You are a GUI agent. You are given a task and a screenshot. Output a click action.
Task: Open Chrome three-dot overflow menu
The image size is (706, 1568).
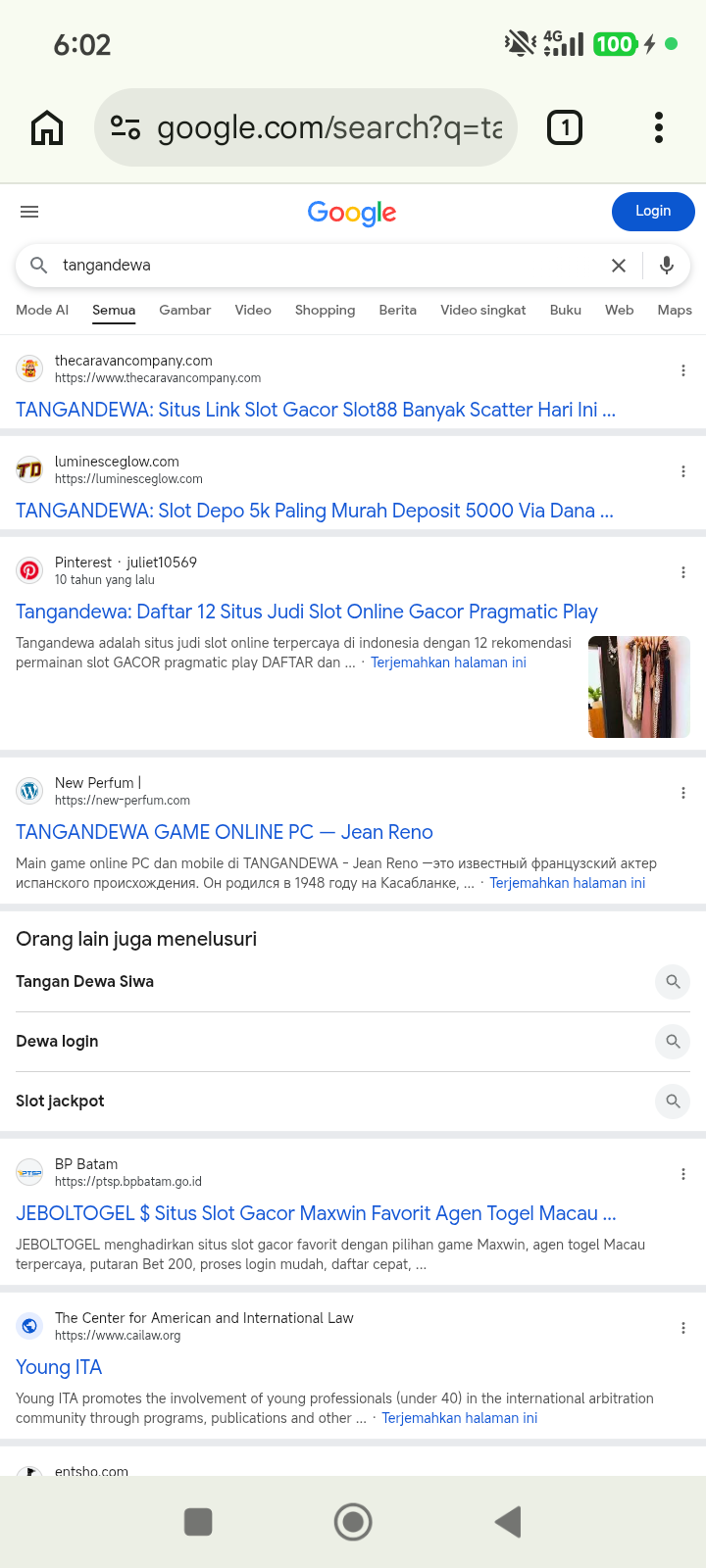659,127
